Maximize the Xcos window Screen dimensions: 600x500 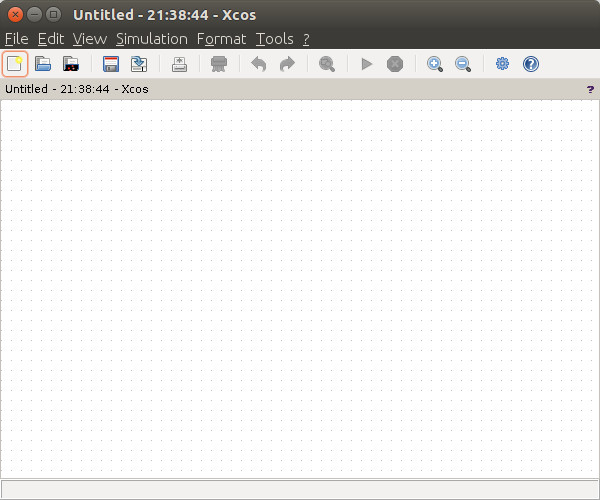(x=54, y=15)
